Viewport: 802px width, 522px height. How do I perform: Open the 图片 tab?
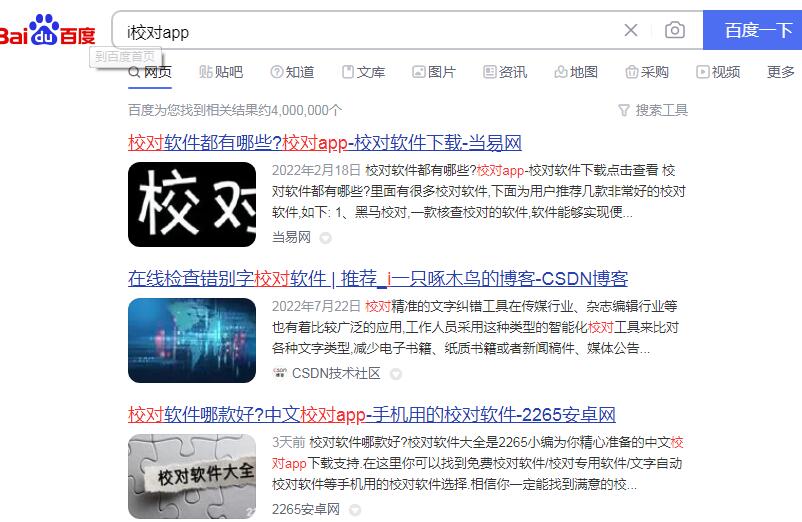tap(434, 72)
